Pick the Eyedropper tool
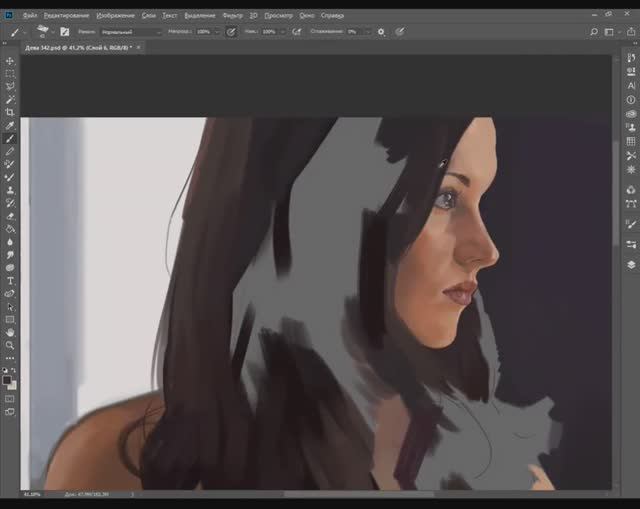The height and width of the screenshot is (509, 640). coord(10,126)
